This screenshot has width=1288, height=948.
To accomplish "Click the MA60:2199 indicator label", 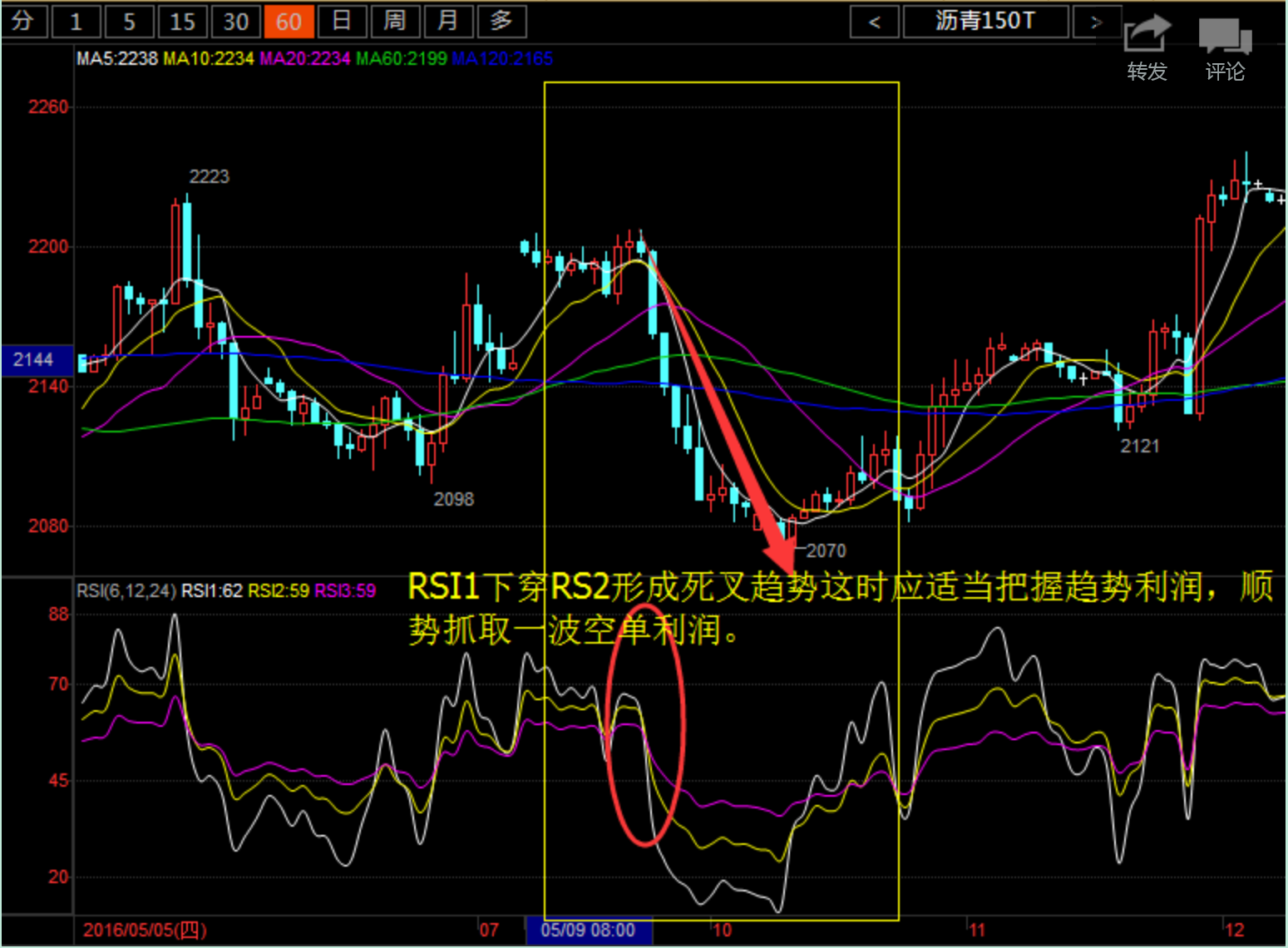I will coord(402,58).
